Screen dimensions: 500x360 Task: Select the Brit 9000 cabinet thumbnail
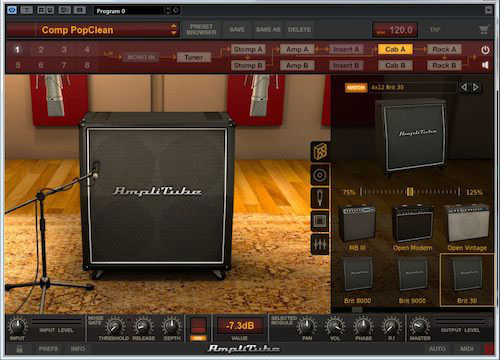coord(412,280)
